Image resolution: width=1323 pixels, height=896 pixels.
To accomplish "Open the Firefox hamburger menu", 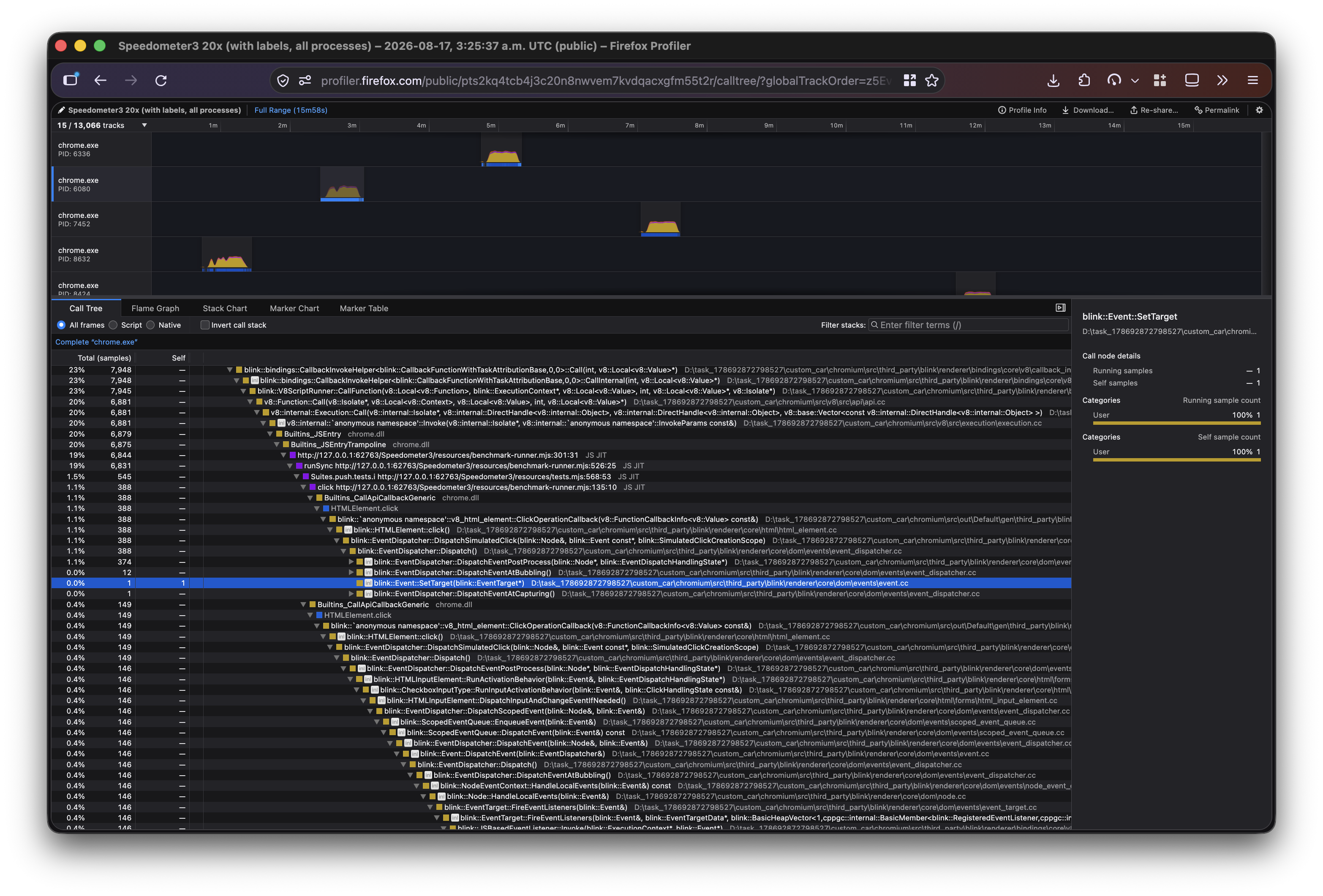I will [x=1252, y=80].
